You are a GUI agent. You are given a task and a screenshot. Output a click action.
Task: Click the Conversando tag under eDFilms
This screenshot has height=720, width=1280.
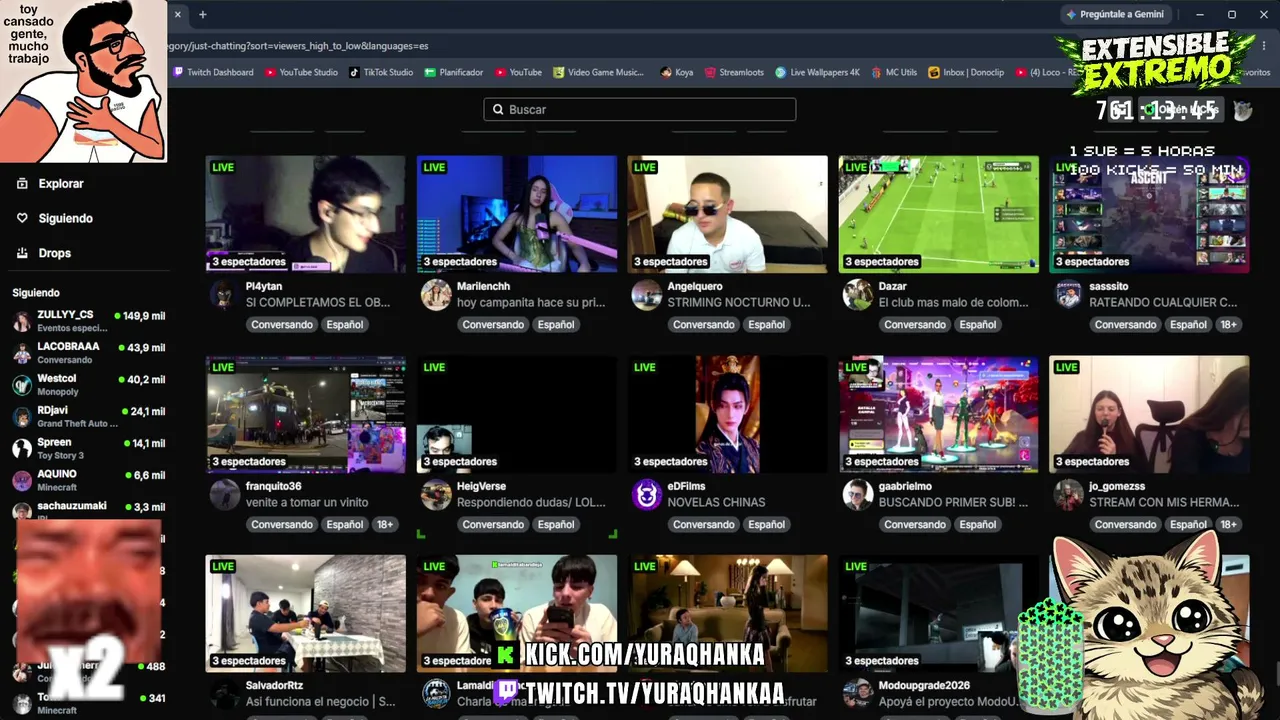pos(704,524)
